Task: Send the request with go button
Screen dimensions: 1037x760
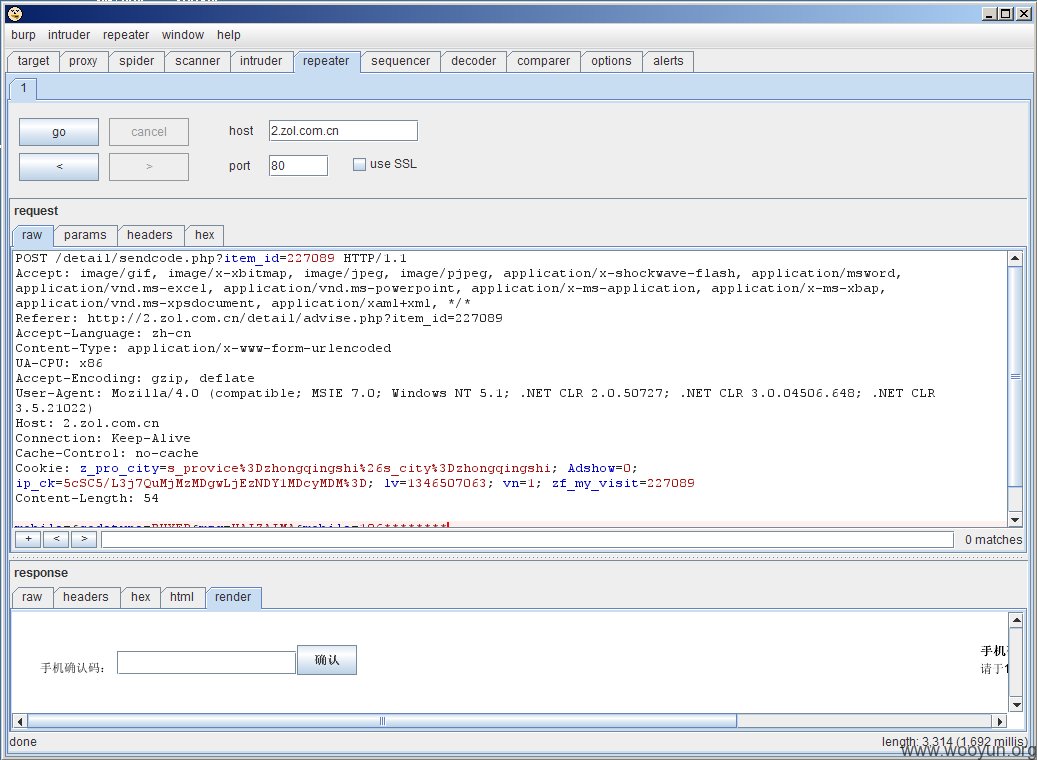Action: coord(59,132)
